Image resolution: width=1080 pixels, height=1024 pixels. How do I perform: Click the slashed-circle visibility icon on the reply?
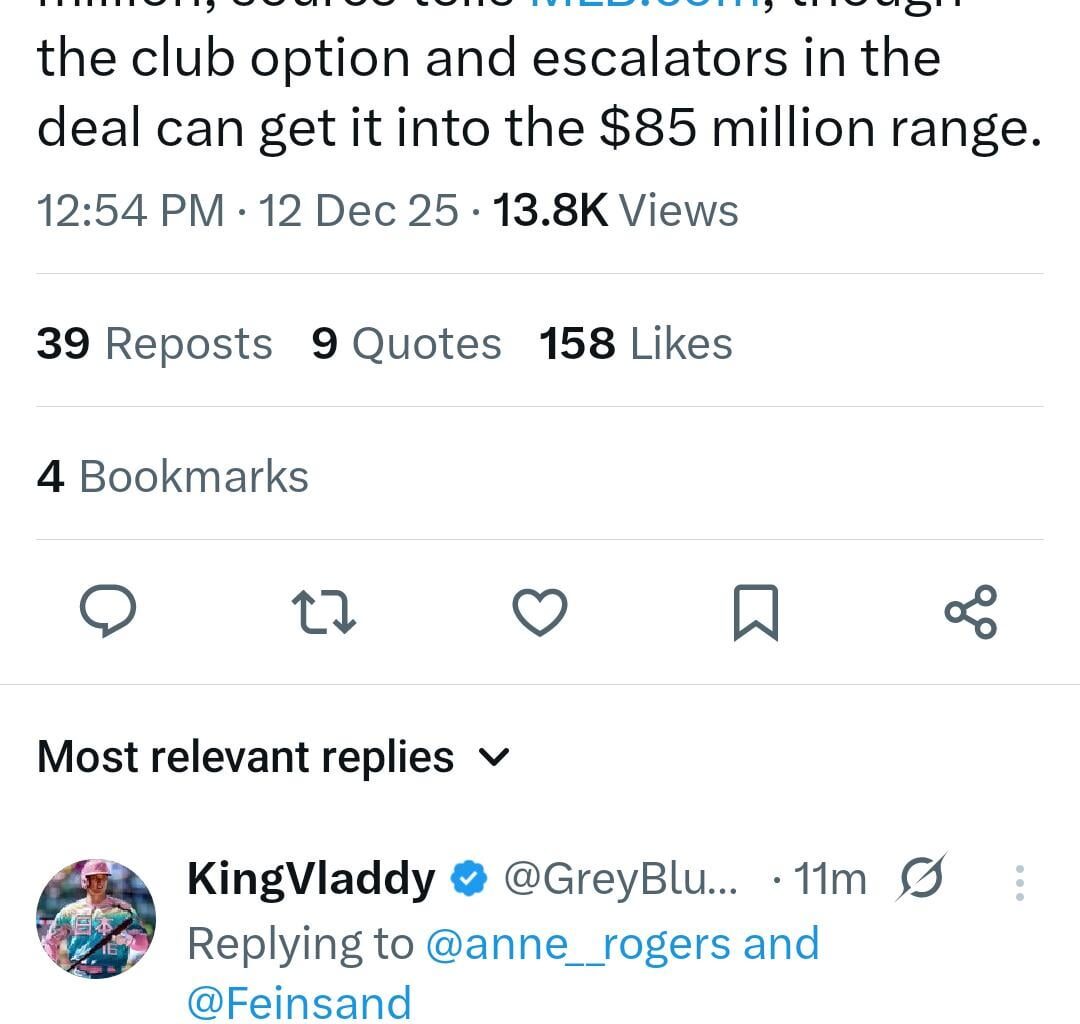point(920,878)
